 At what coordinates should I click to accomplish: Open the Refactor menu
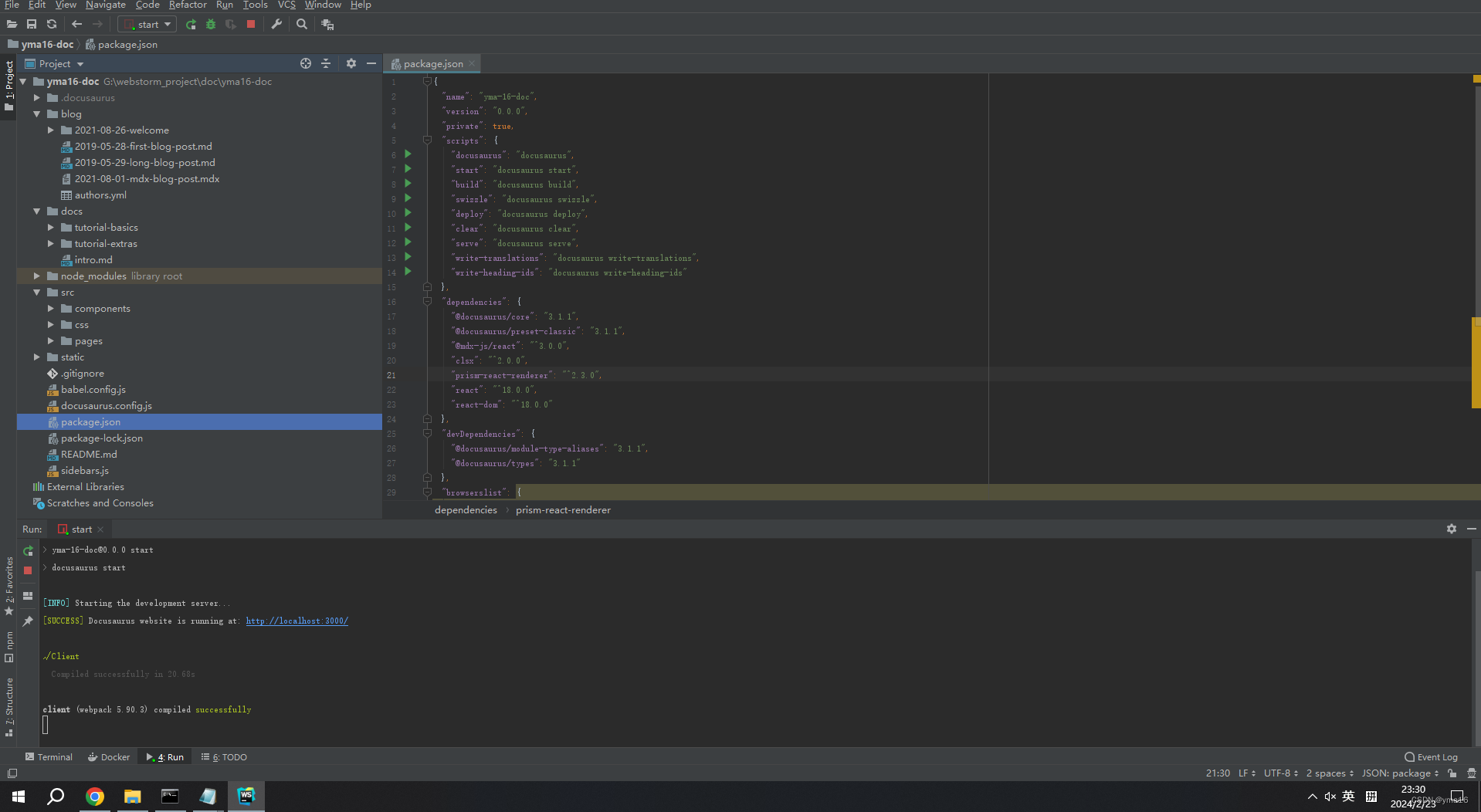point(188,5)
